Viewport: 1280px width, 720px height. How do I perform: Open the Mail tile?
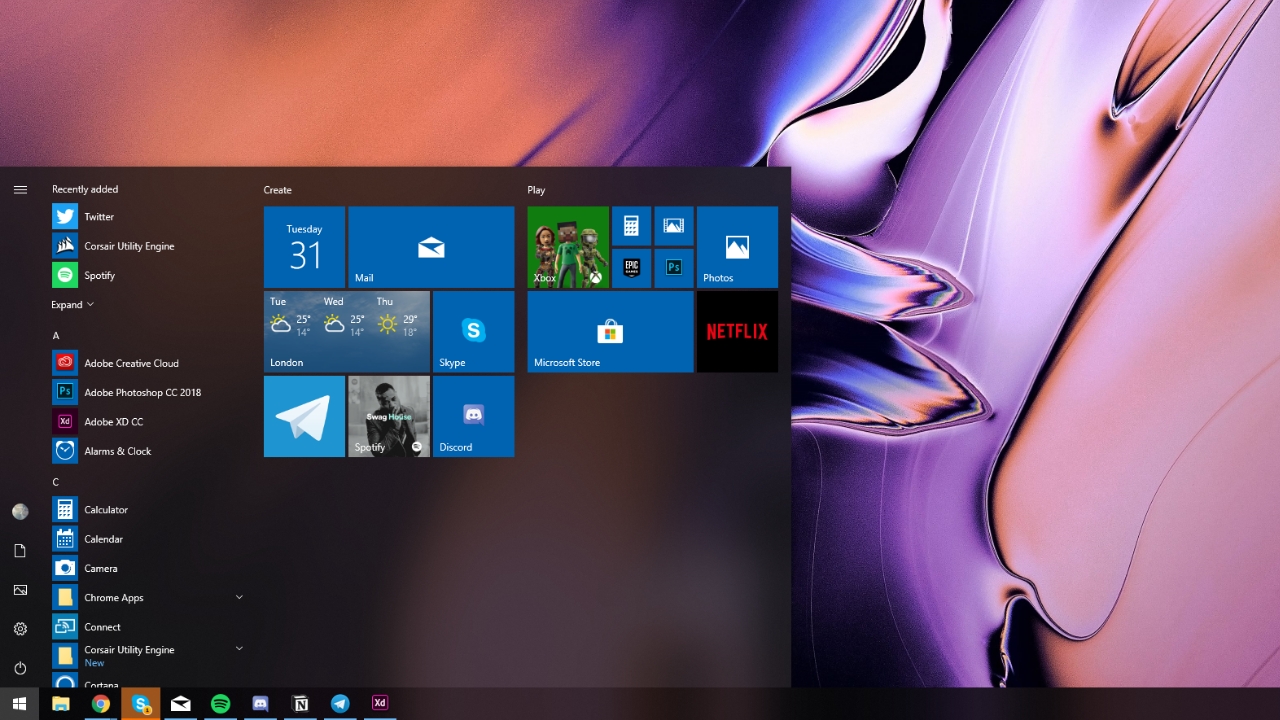click(431, 247)
